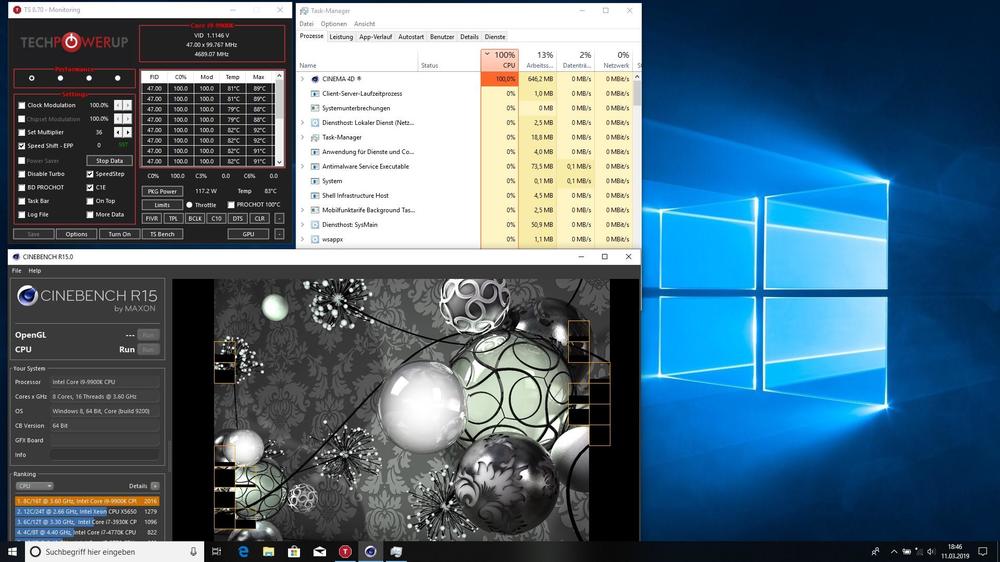Uncheck the SpeedStep option
The height and width of the screenshot is (562, 1000).
point(90,174)
